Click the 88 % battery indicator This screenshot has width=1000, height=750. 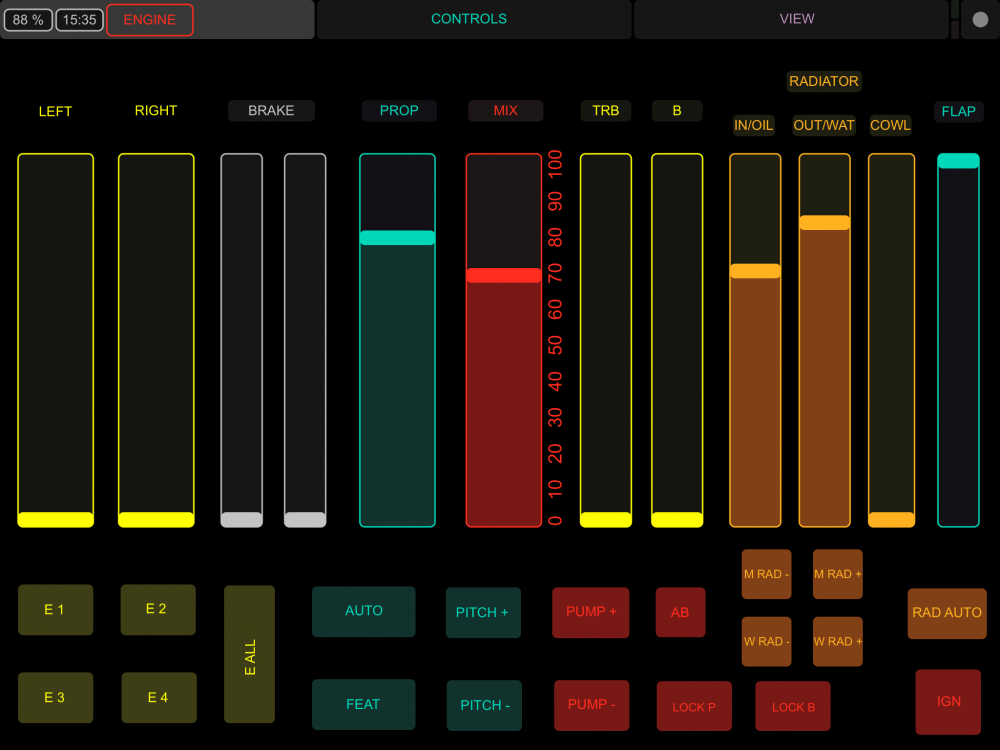[x=28, y=20]
